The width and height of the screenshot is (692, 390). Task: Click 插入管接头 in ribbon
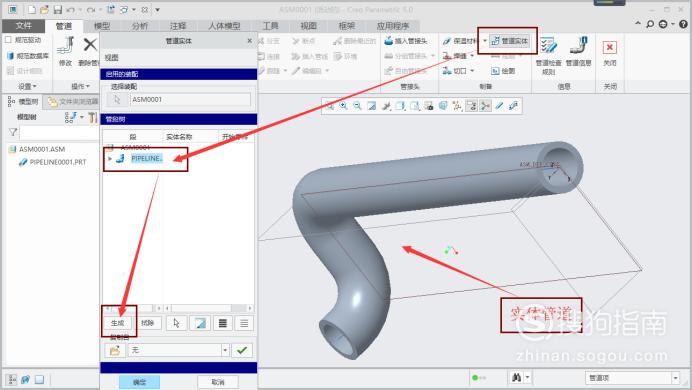pos(406,41)
